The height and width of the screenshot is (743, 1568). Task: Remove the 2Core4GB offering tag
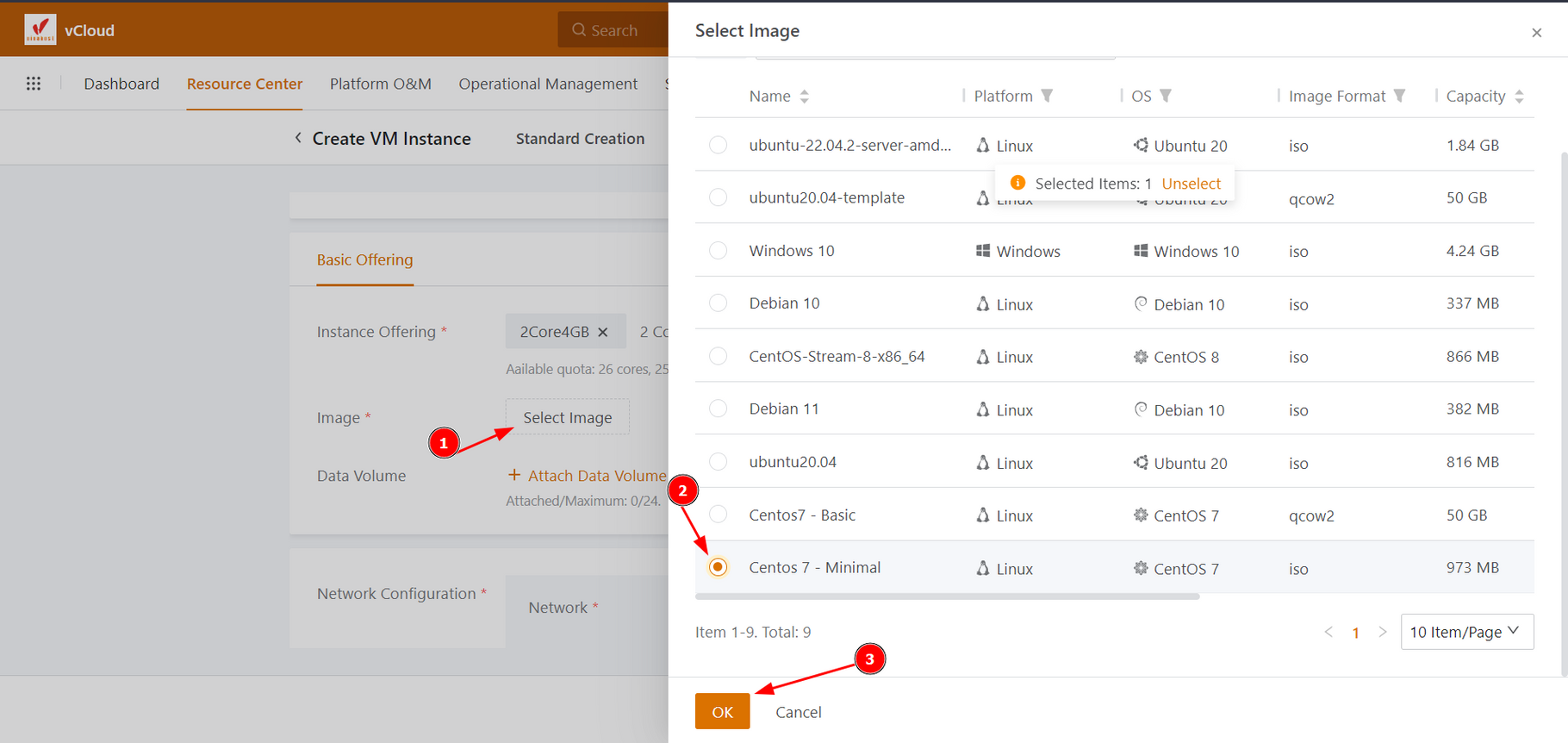coord(603,332)
